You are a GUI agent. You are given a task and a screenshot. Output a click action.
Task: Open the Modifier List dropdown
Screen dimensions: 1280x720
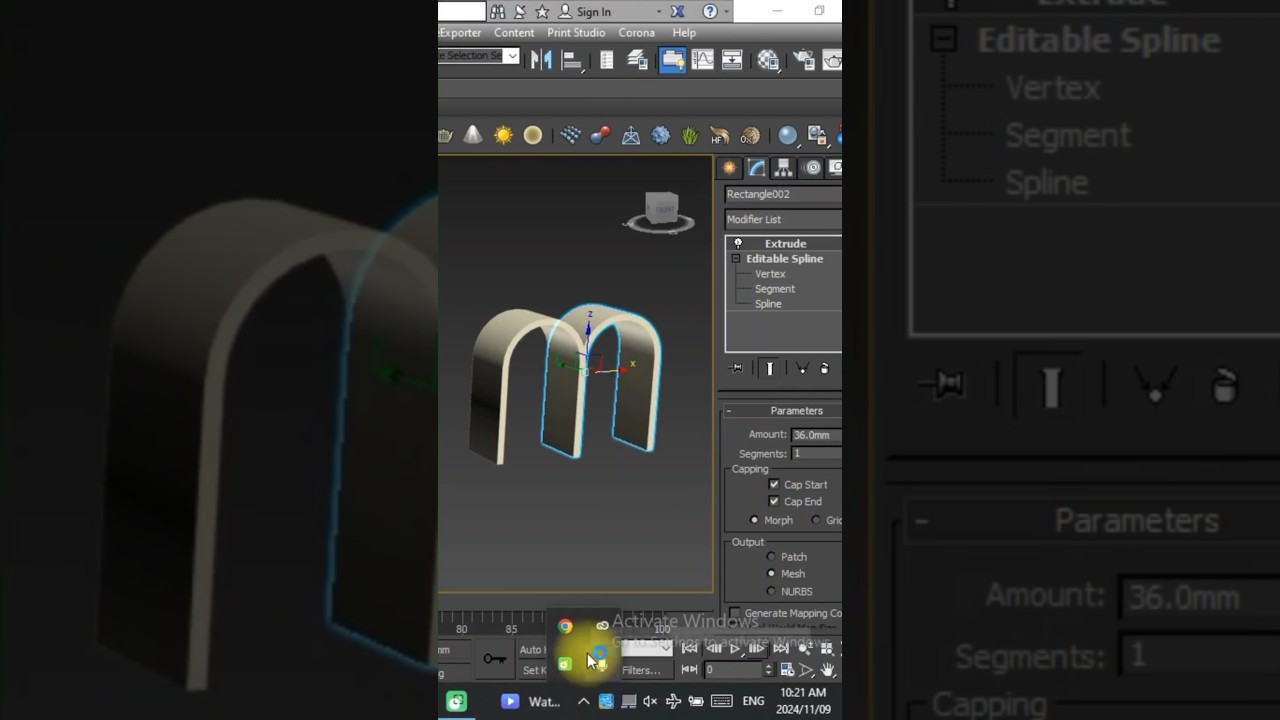point(783,219)
